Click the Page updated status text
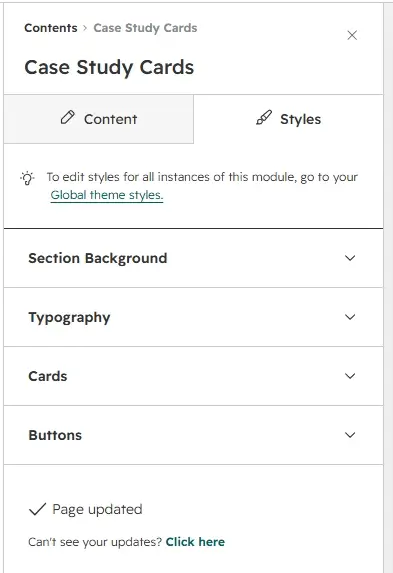The image size is (393, 573). click(97, 509)
